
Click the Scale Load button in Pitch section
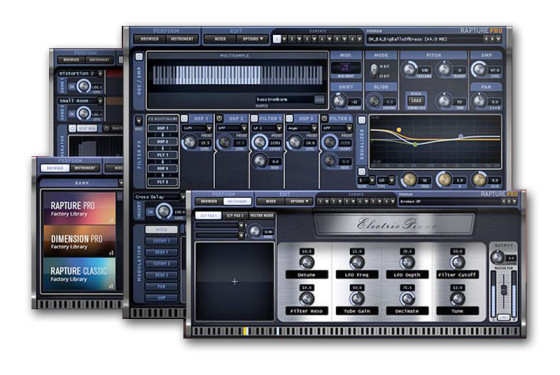(x=416, y=100)
